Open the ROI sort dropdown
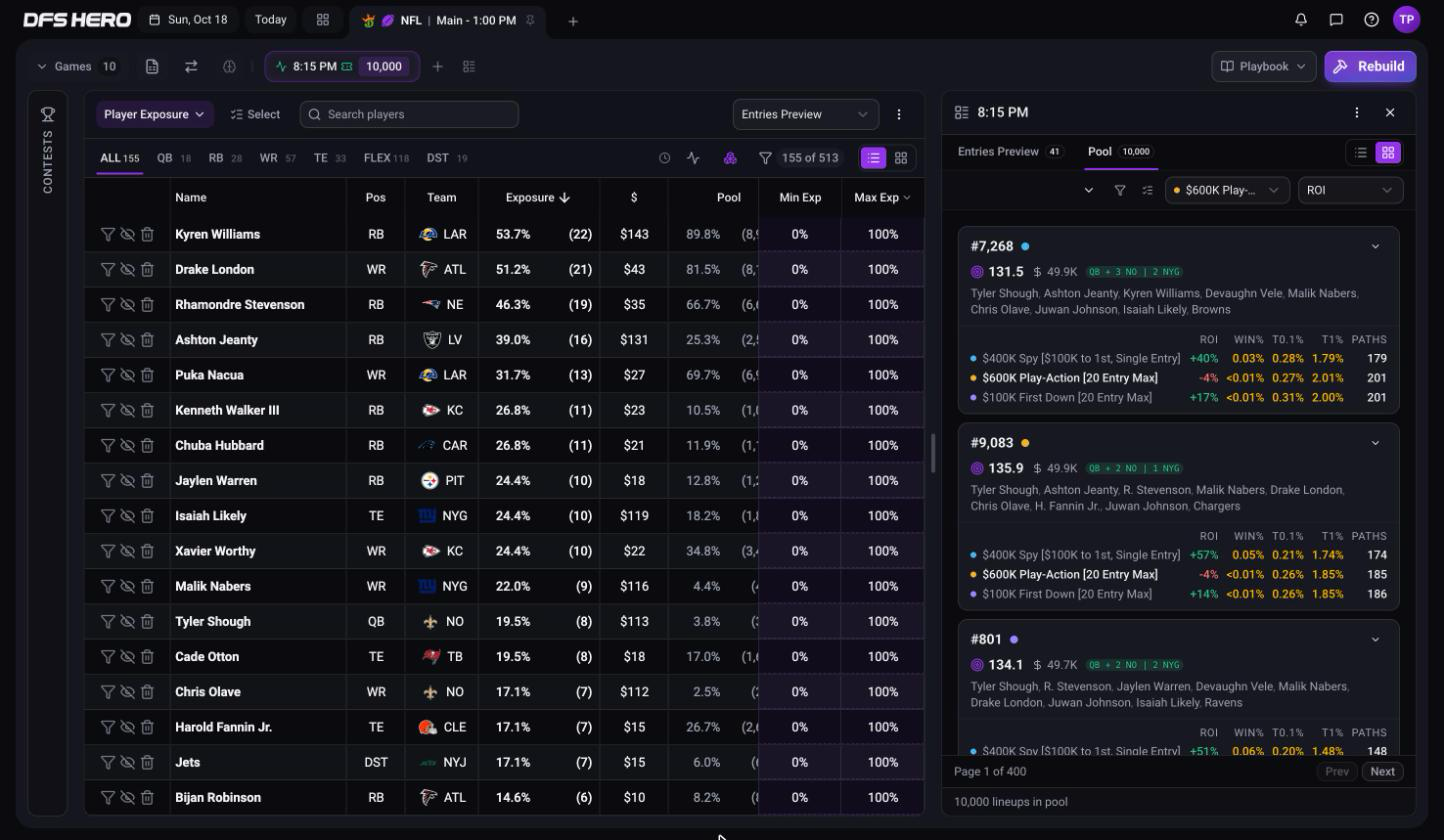The width and height of the screenshot is (1444, 840). pos(1350,190)
